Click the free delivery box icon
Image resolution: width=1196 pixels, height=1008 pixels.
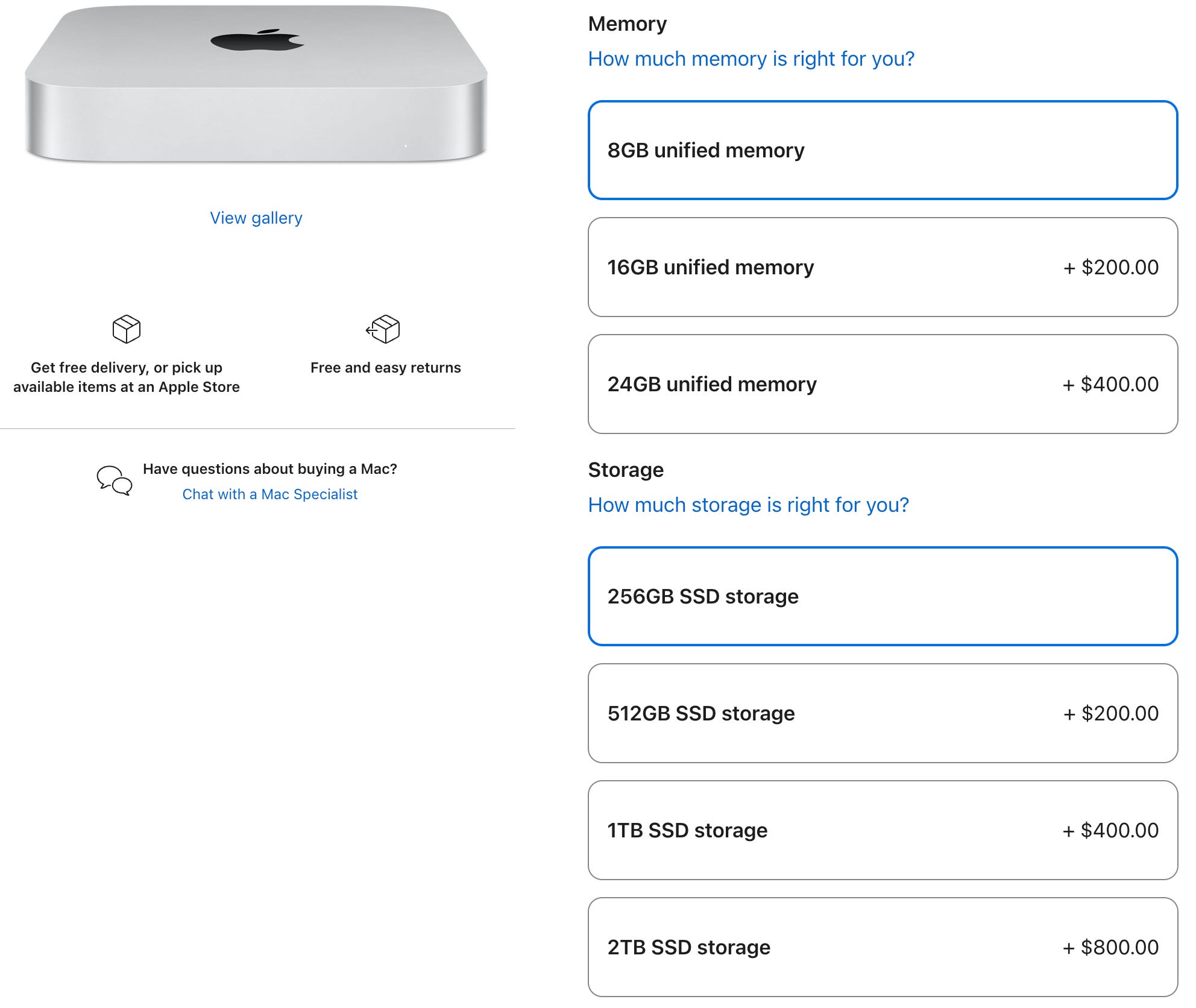127,329
